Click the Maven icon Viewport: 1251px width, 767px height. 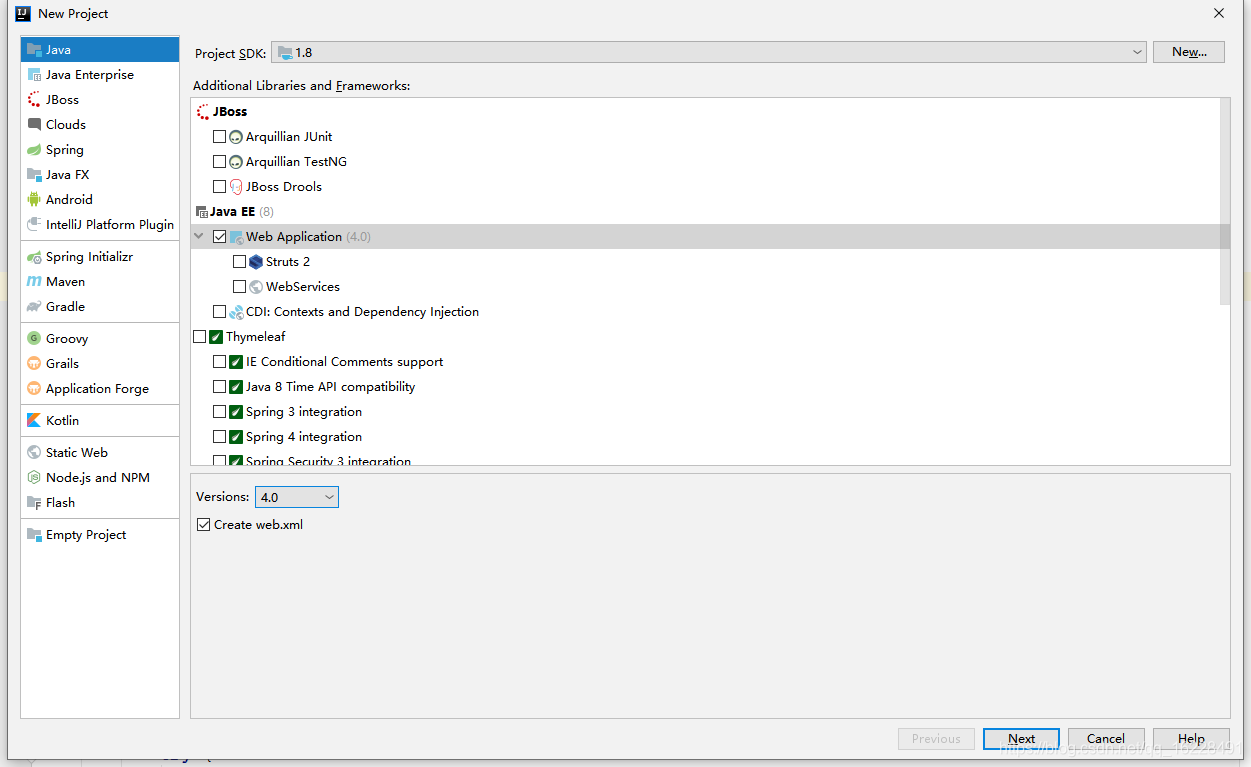point(34,281)
